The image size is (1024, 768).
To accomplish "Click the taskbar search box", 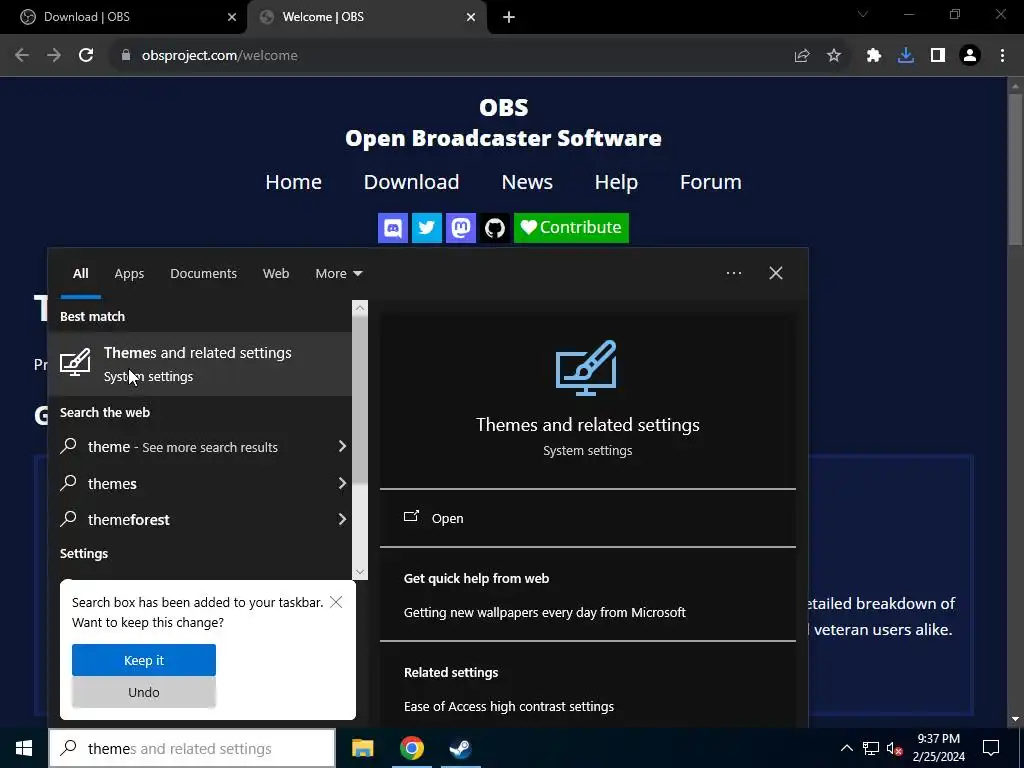I will (x=192, y=748).
